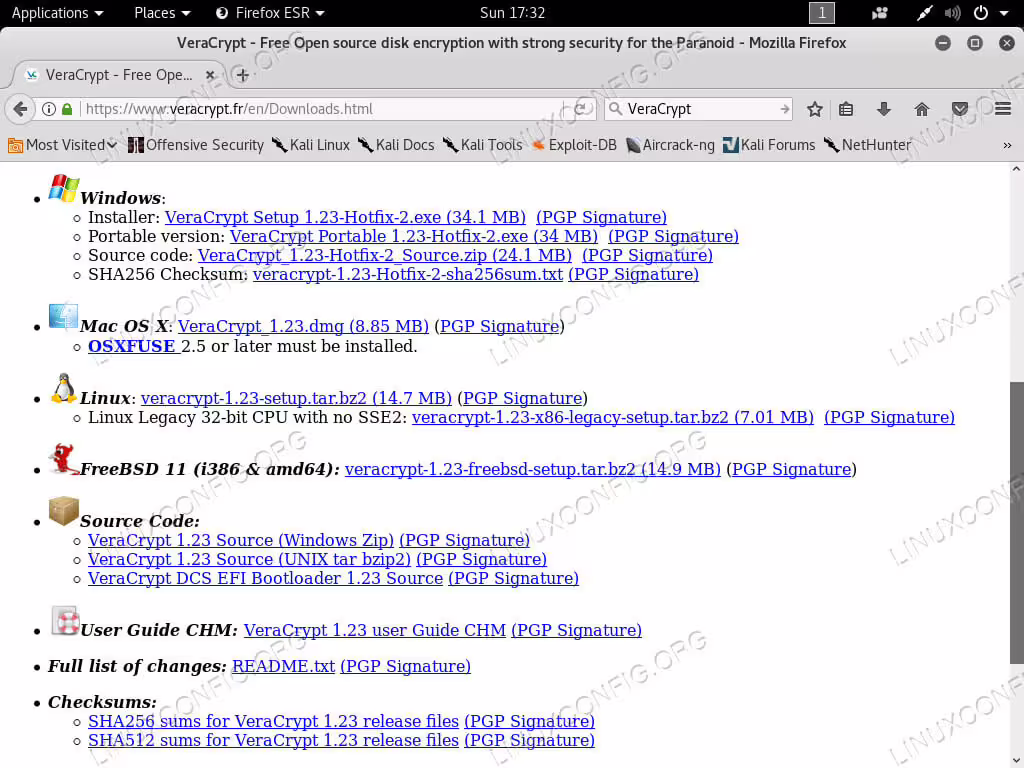Open VeraCrypt 1.23 Source (UNIX tar bzip2)
The image size is (1024, 768).
[249, 559]
